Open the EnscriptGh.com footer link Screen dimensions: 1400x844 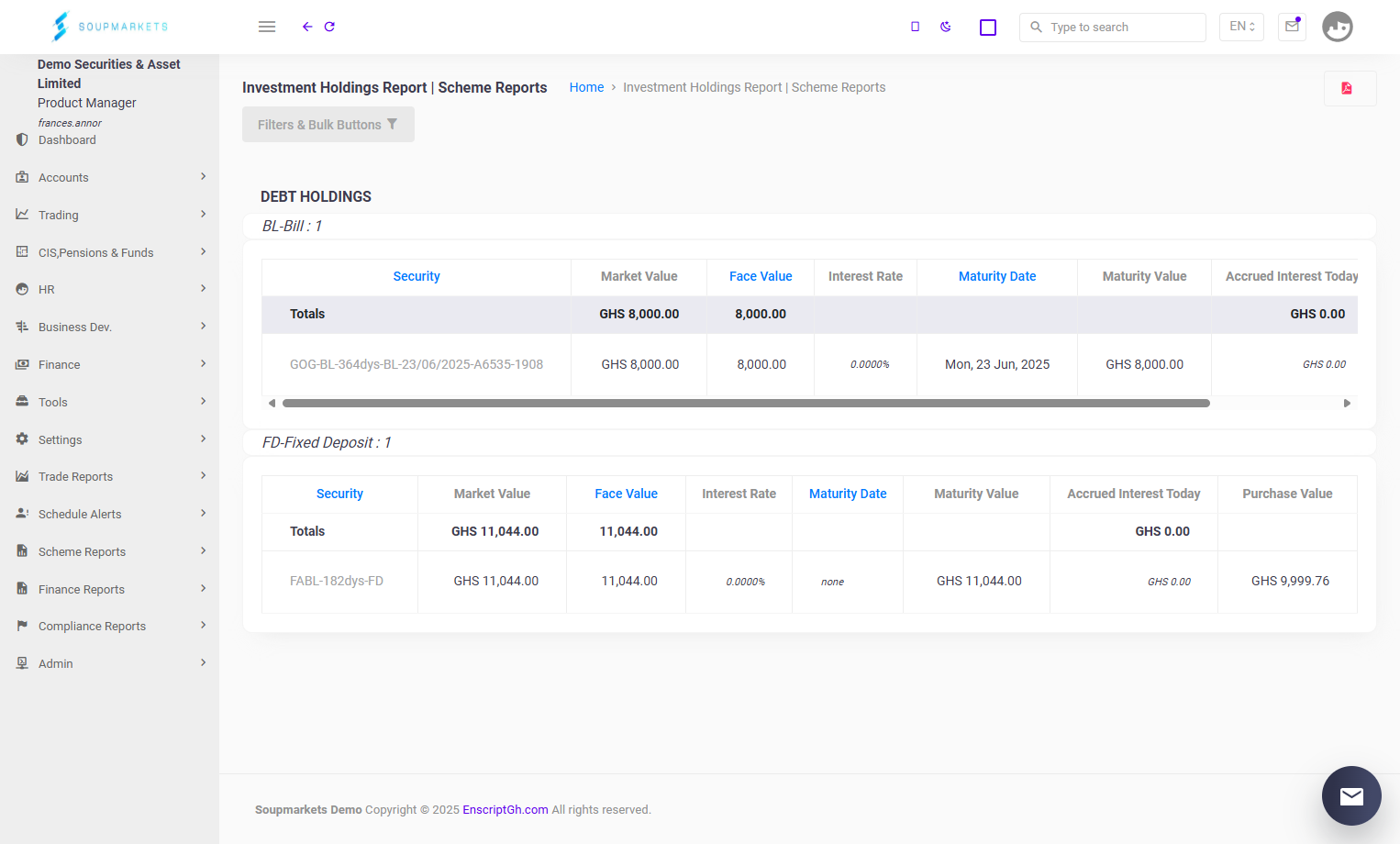[x=506, y=809]
